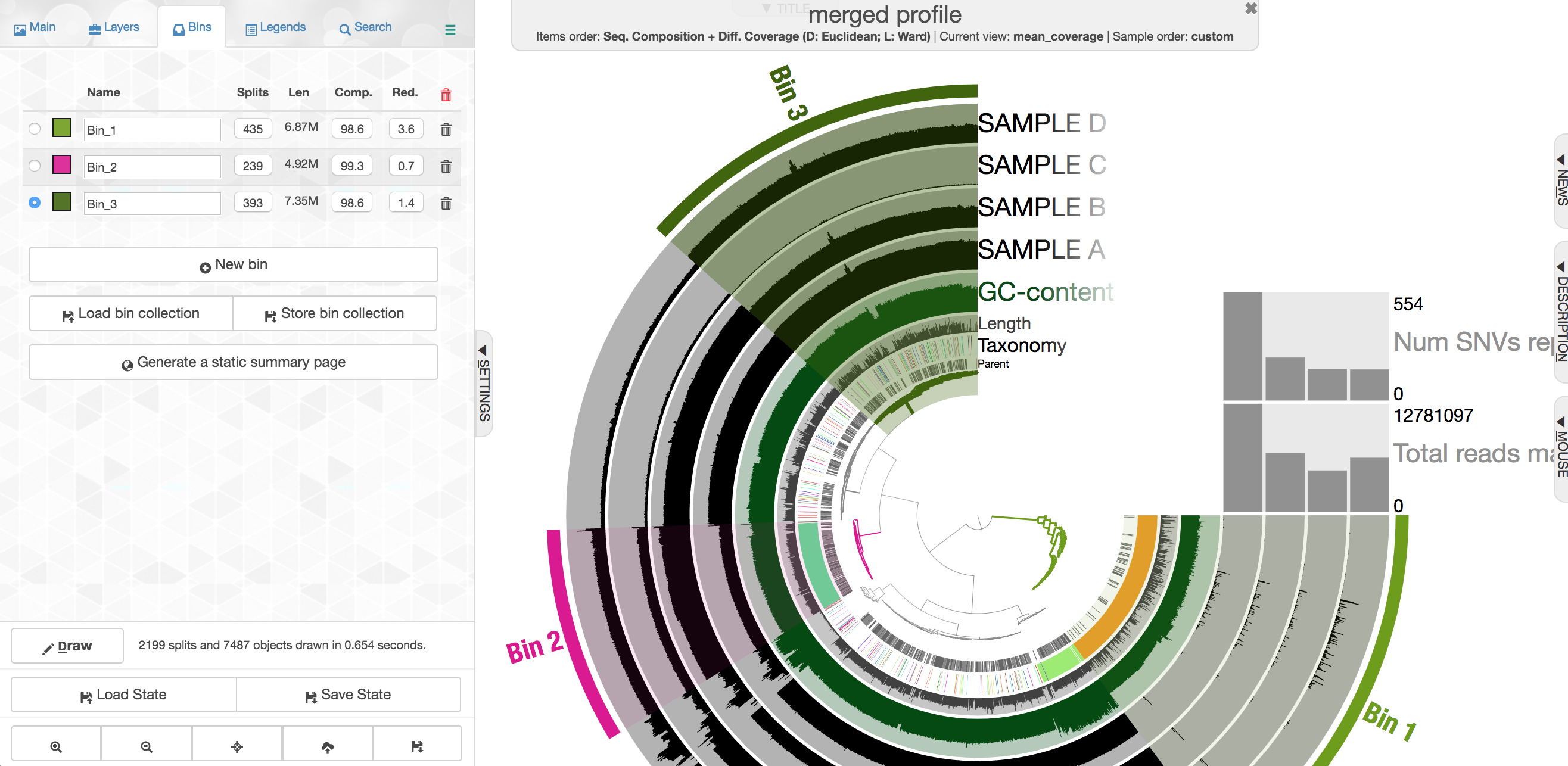Switch to the Layers tab
Image resolution: width=1568 pixels, height=766 pixels.
pos(114,27)
